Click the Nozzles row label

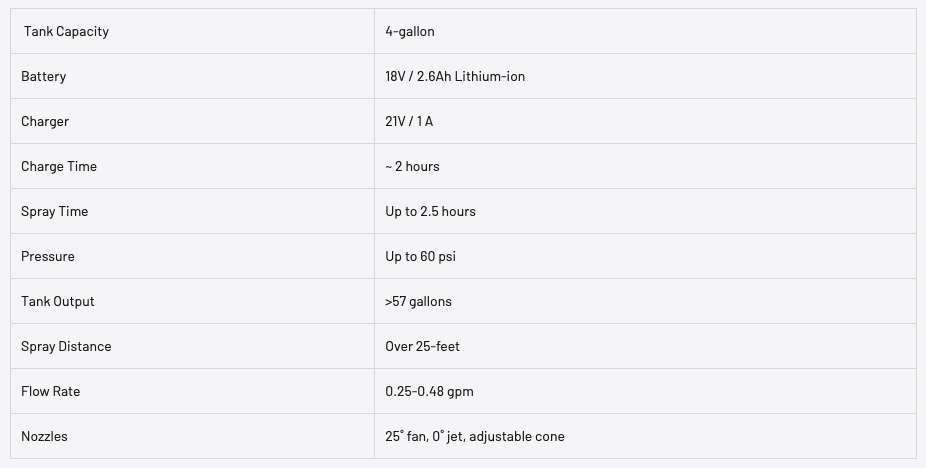pos(45,436)
